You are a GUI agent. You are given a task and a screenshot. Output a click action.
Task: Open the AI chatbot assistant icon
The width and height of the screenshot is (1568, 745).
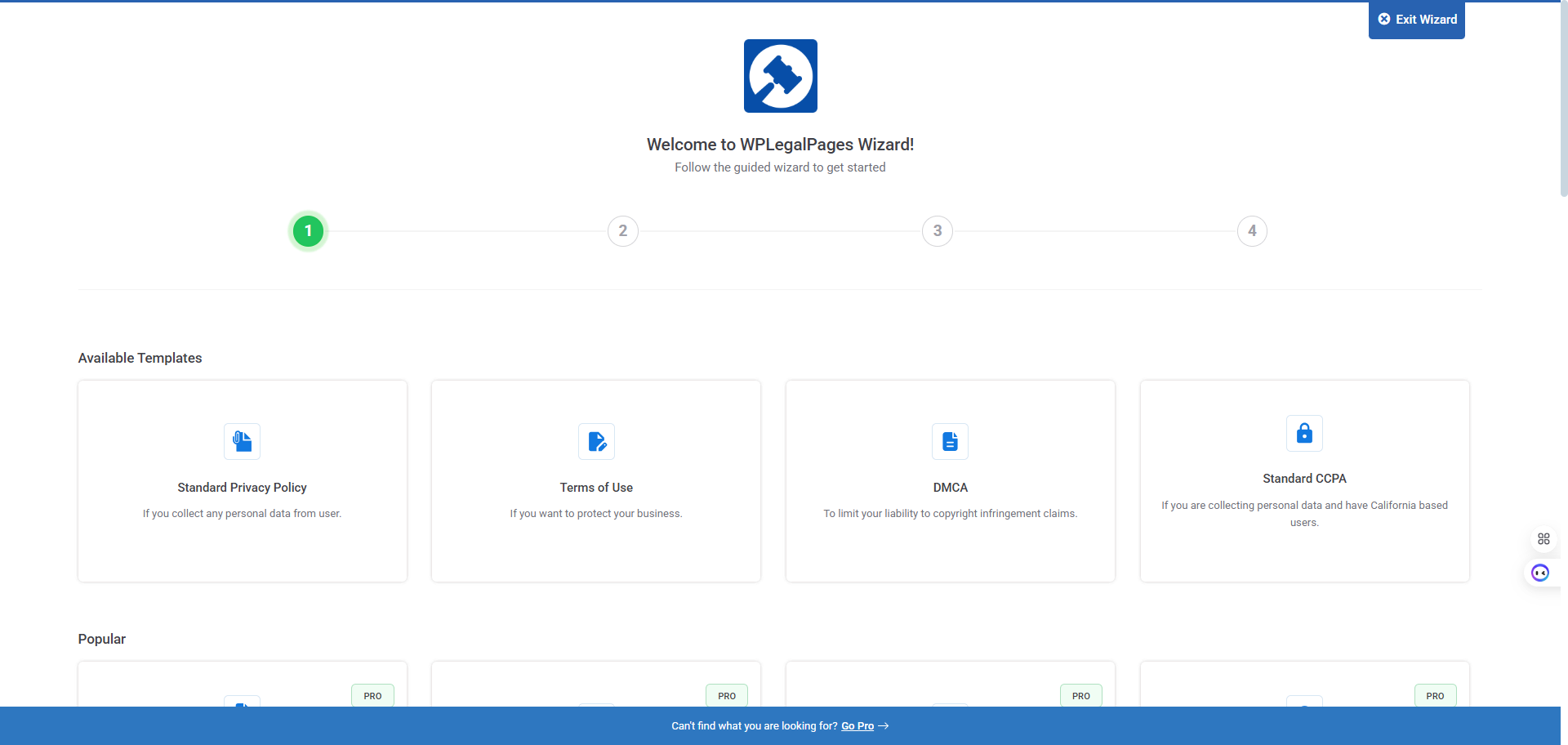[x=1541, y=573]
